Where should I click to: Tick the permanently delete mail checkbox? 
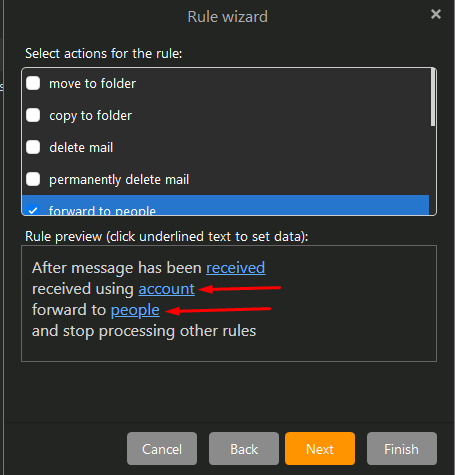coord(33,179)
